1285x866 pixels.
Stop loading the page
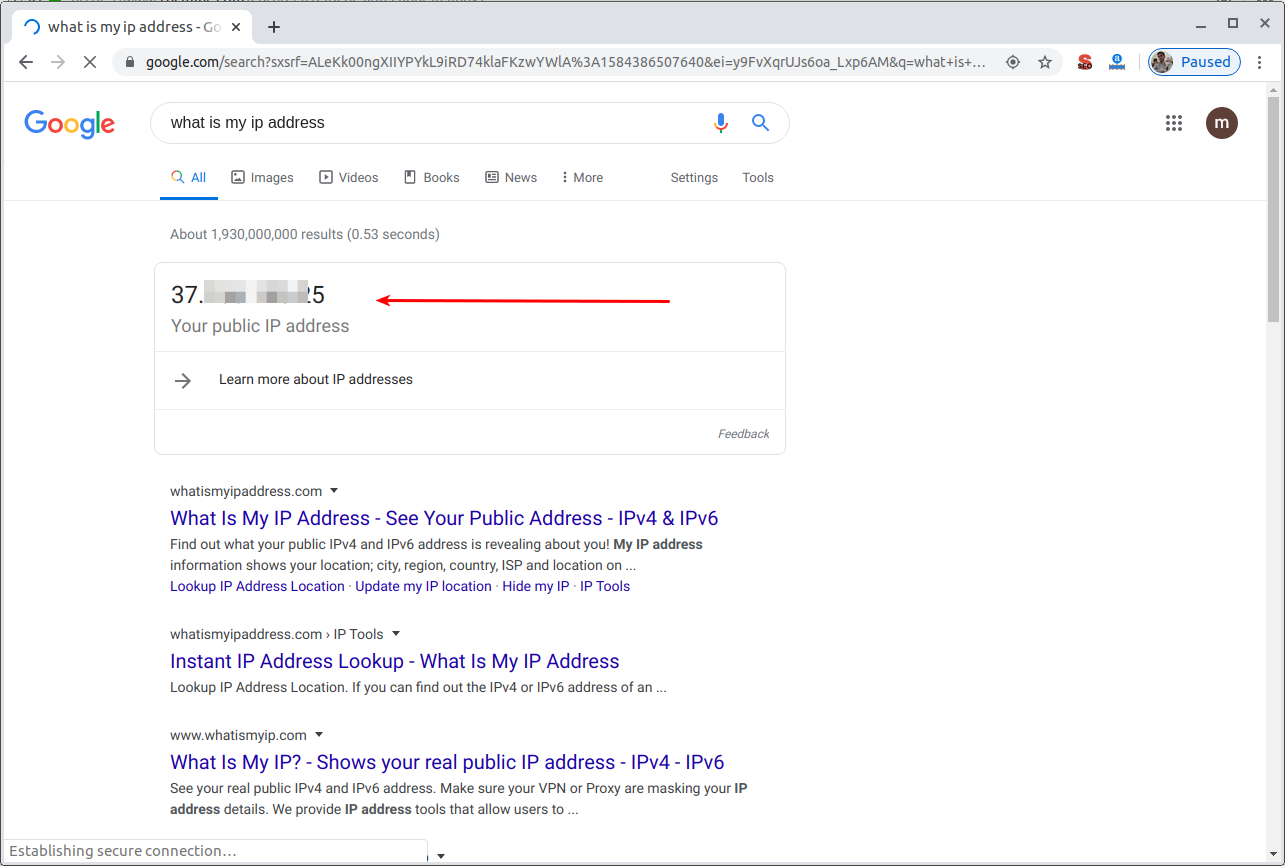click(90, 62)
